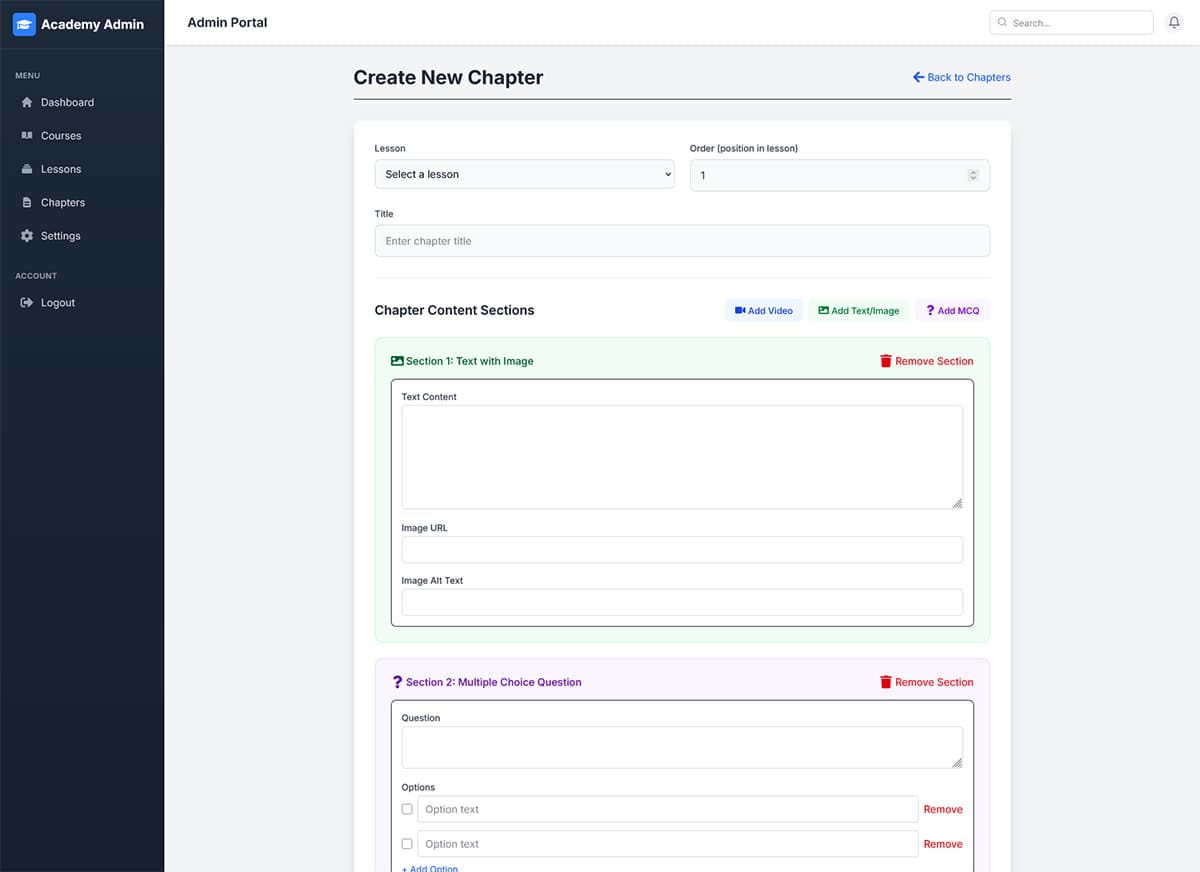Click the Dashboard home icon
Image resolution: width=1200 pixels, height=872 pixels.
click(27, 102)
